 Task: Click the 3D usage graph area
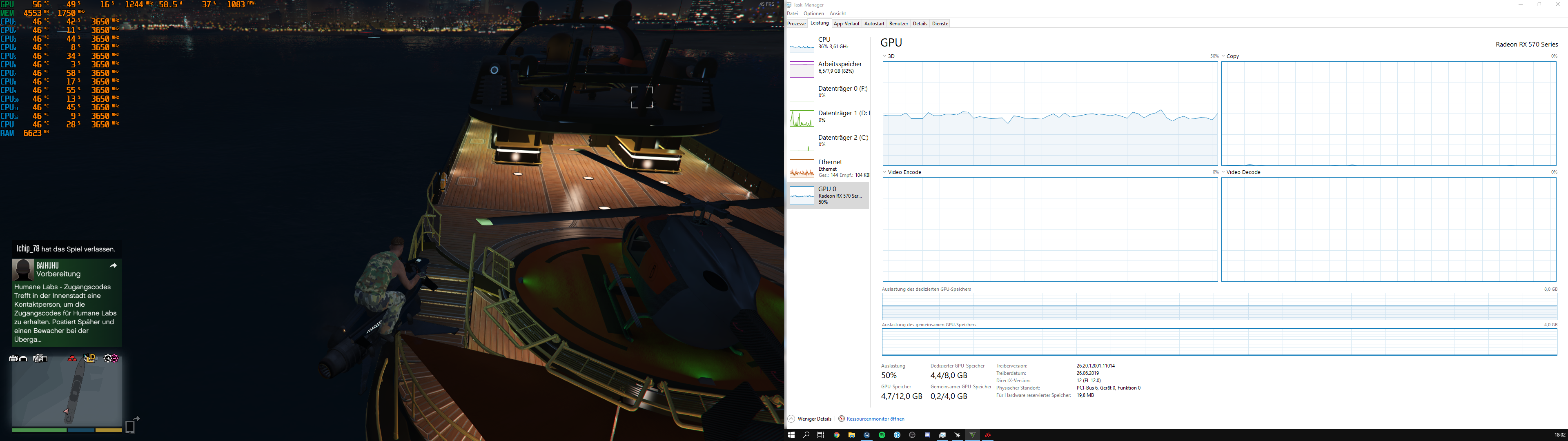[1050, 113]
